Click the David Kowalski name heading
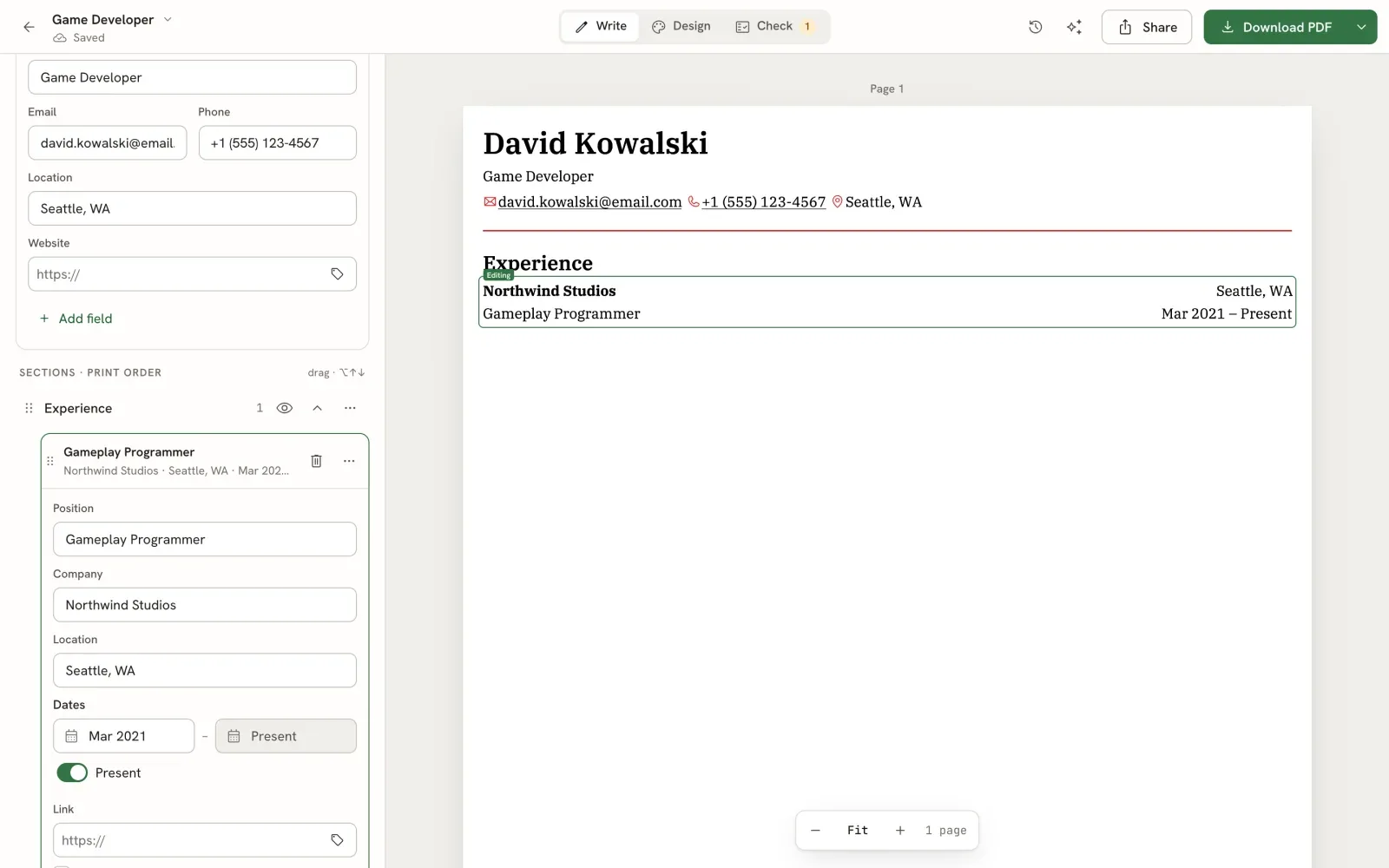Viewport: 1389px width, 868px height. (x=596, y=143)
